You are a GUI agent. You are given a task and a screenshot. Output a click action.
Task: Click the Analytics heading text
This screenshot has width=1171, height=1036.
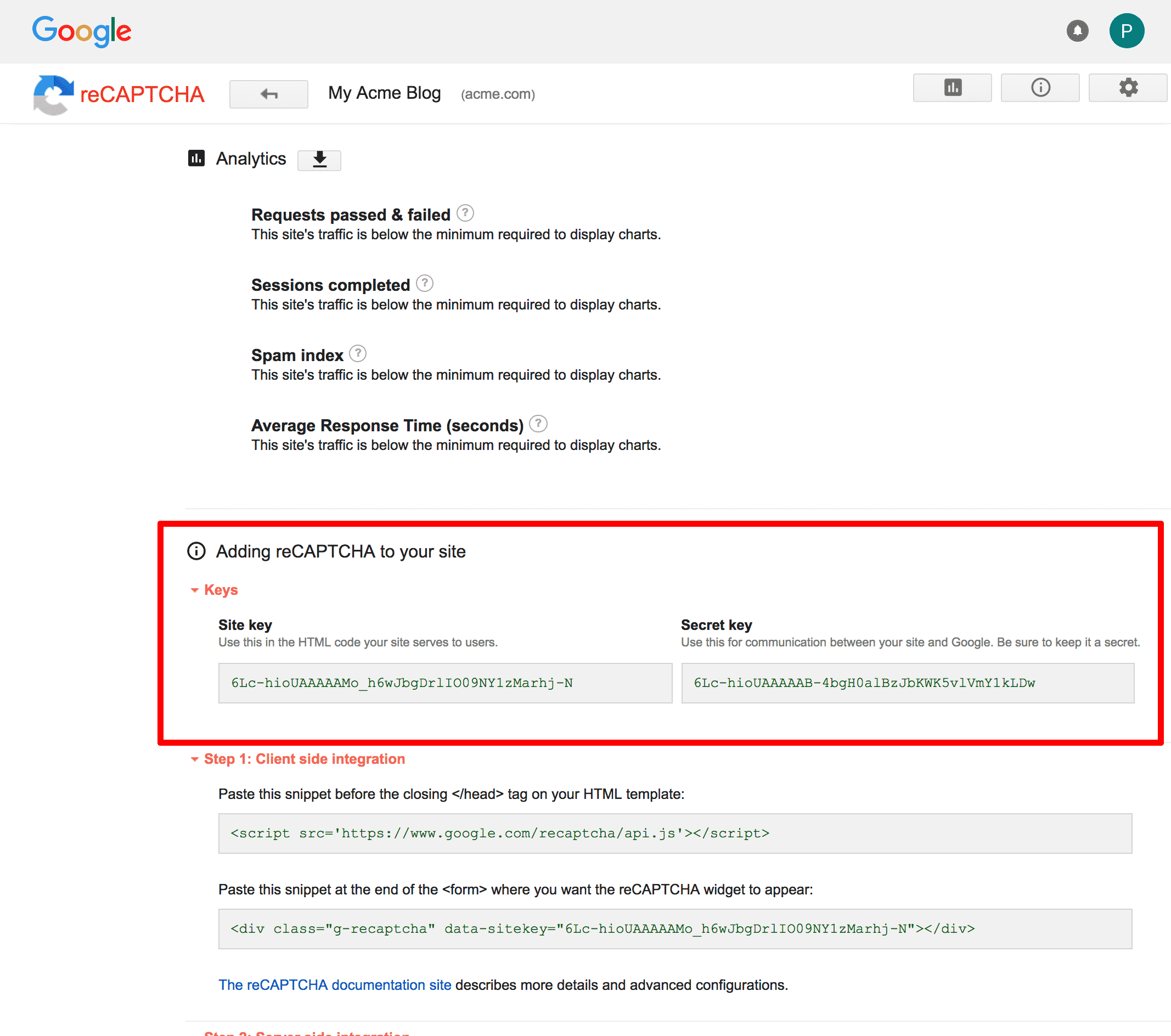point(251,159)
